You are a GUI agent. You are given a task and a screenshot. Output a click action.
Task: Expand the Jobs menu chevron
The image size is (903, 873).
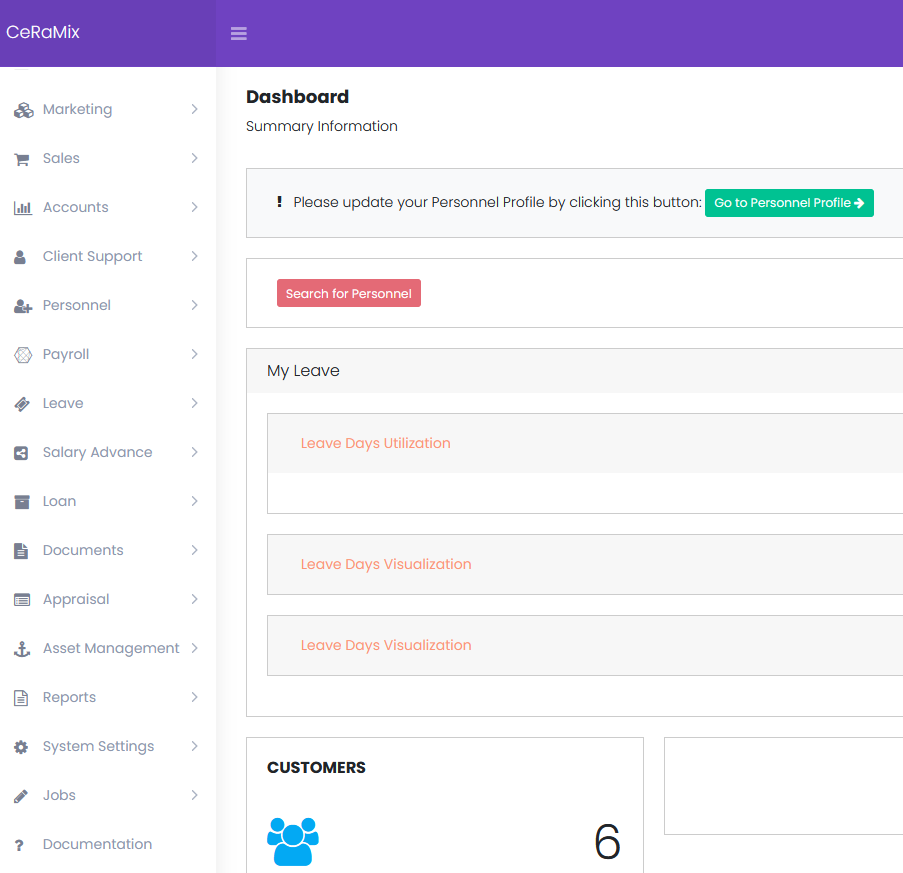[x=195, y=795]
